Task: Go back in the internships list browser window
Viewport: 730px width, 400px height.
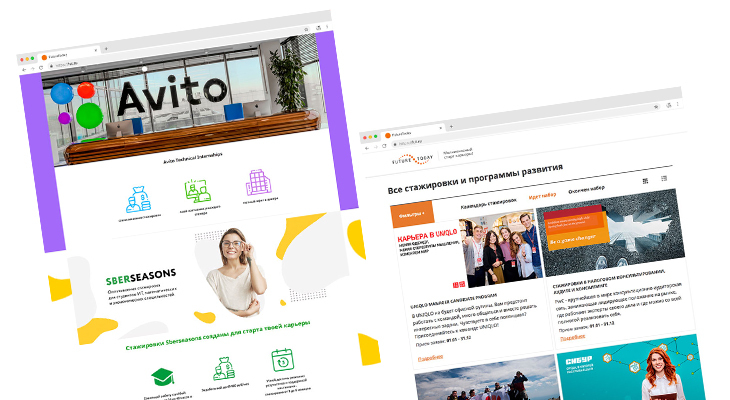Action: pyautogui.click(x=367, y=148)
